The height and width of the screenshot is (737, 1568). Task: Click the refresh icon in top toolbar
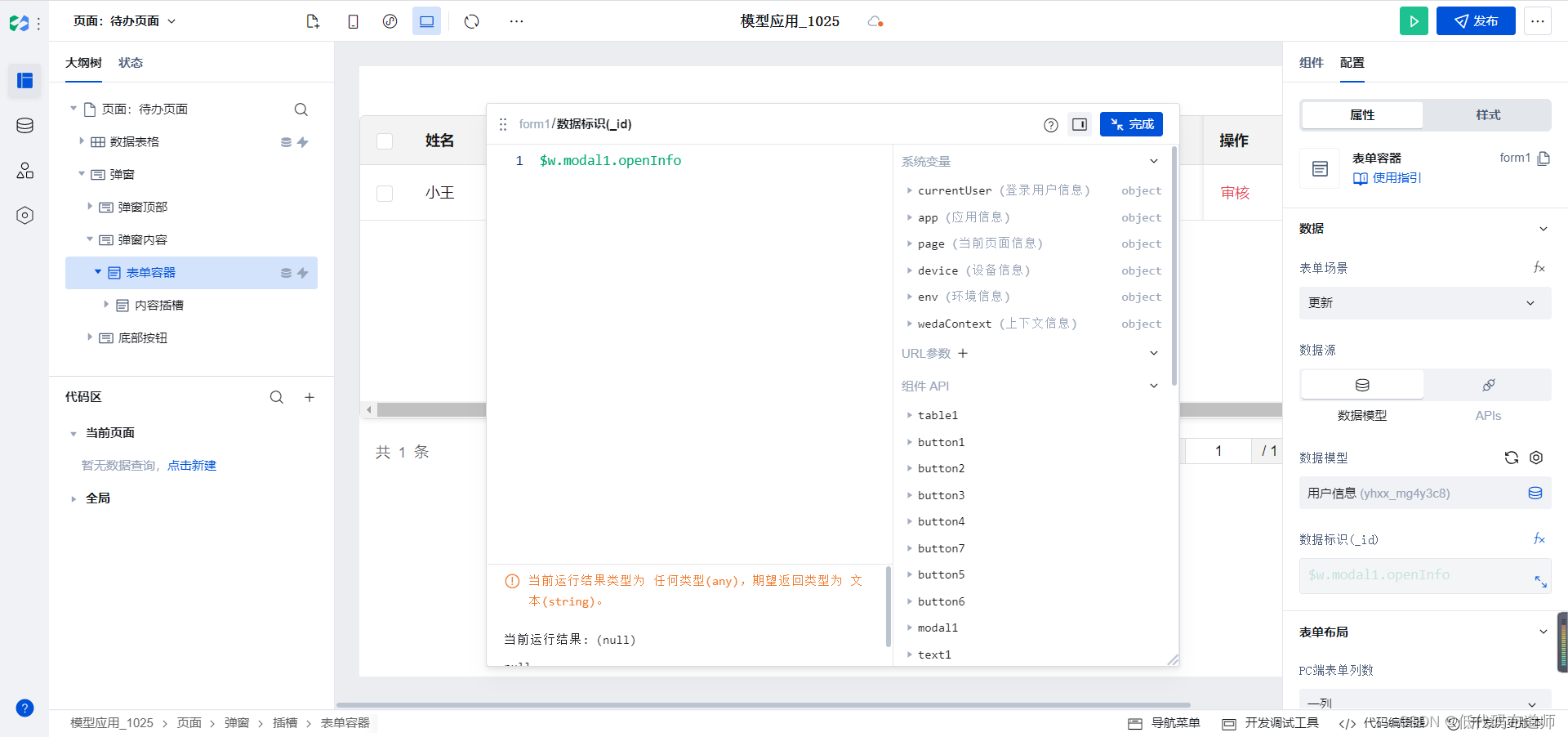point(472,21)
